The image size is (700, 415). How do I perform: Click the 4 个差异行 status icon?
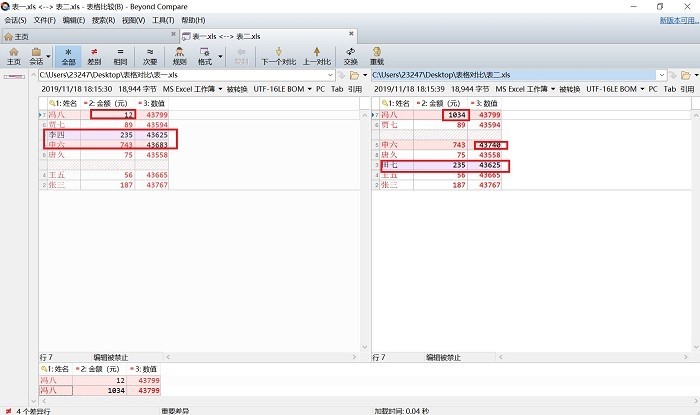8,411
